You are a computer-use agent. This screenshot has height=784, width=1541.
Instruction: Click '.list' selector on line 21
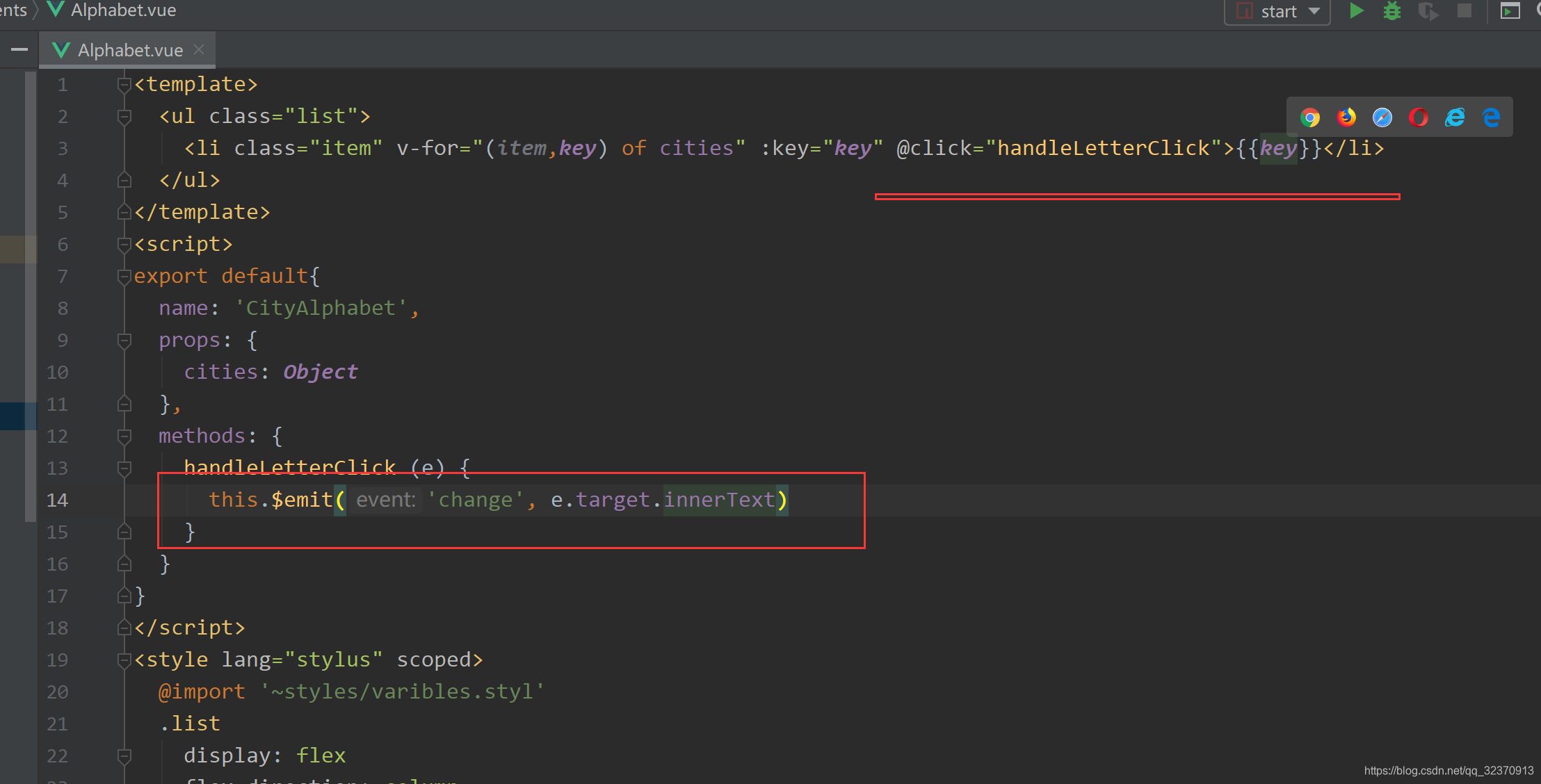click(190, 724)
